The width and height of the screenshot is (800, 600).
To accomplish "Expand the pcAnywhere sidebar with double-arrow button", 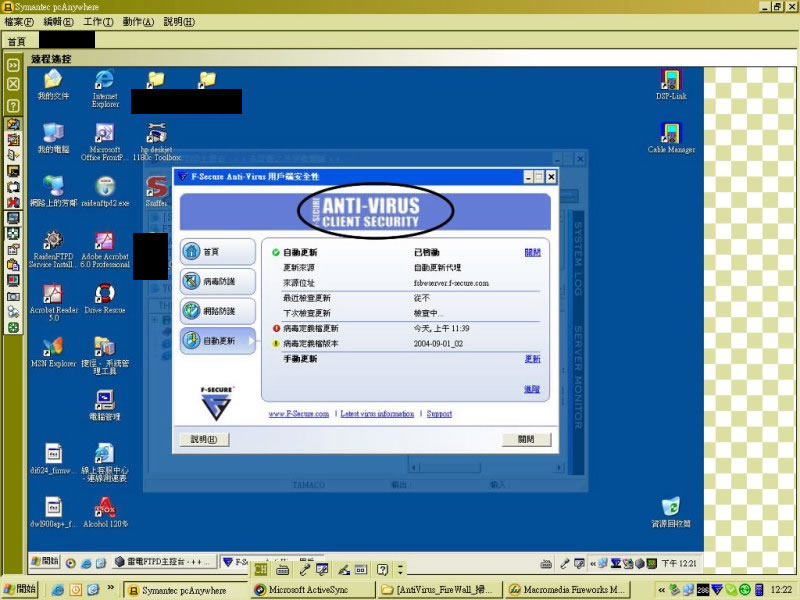I will point(13,65).
